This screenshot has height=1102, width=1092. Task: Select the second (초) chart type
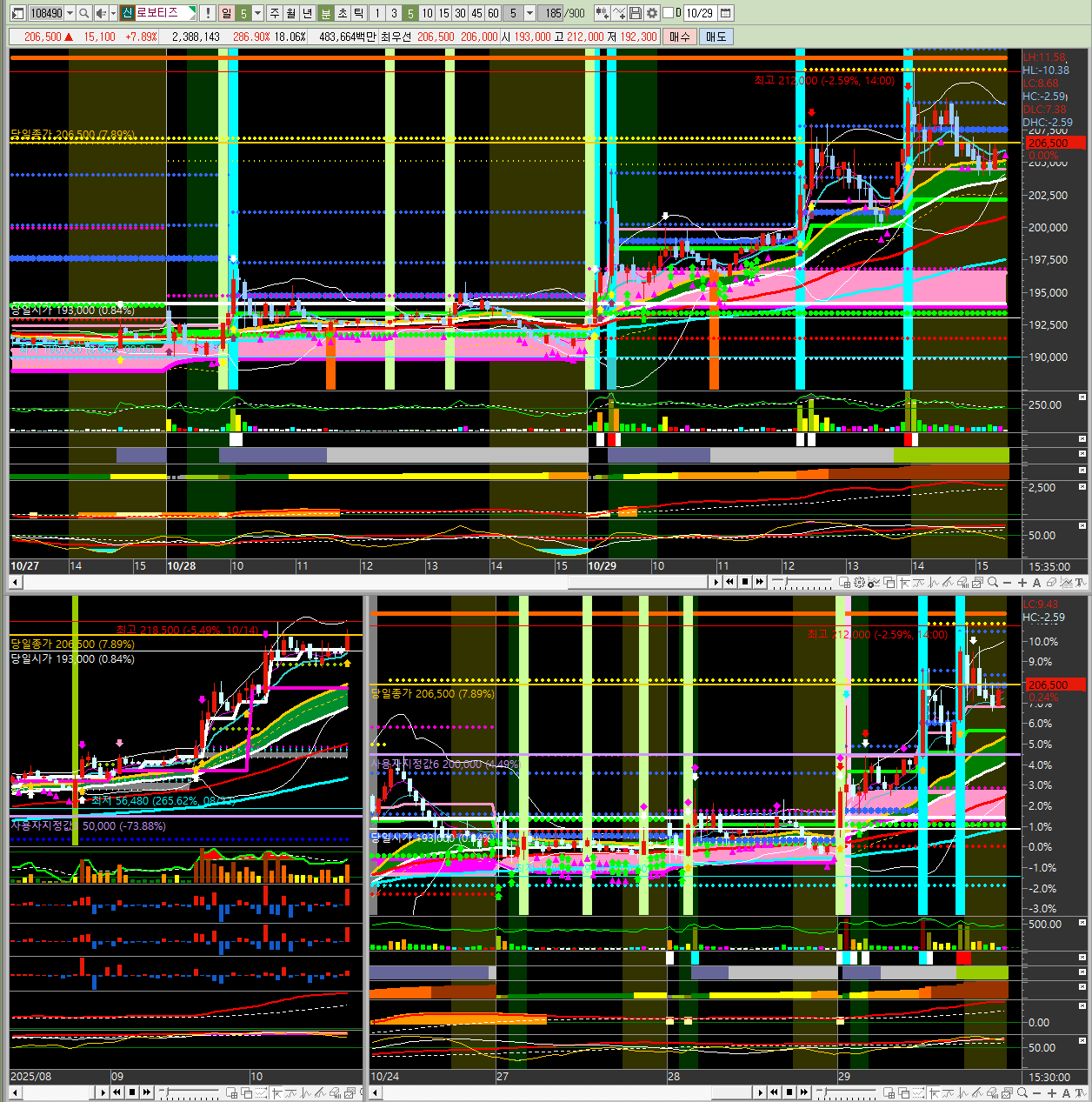342,13
